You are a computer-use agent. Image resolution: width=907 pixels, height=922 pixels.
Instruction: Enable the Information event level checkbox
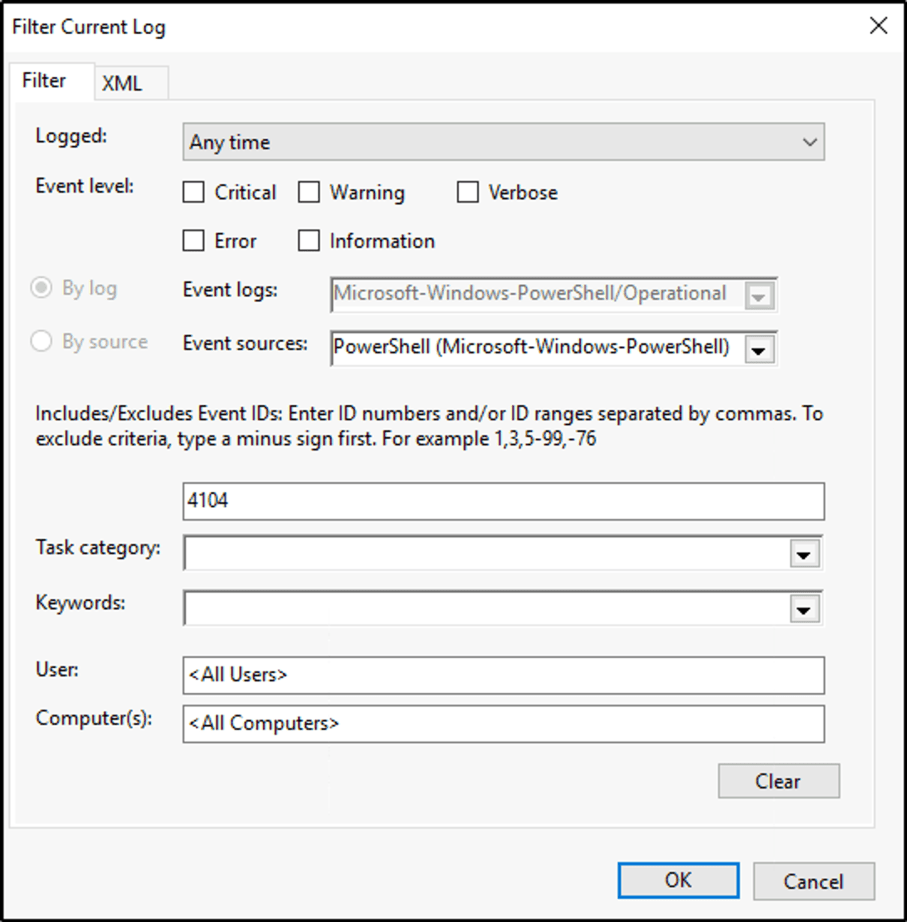point(308,240)
